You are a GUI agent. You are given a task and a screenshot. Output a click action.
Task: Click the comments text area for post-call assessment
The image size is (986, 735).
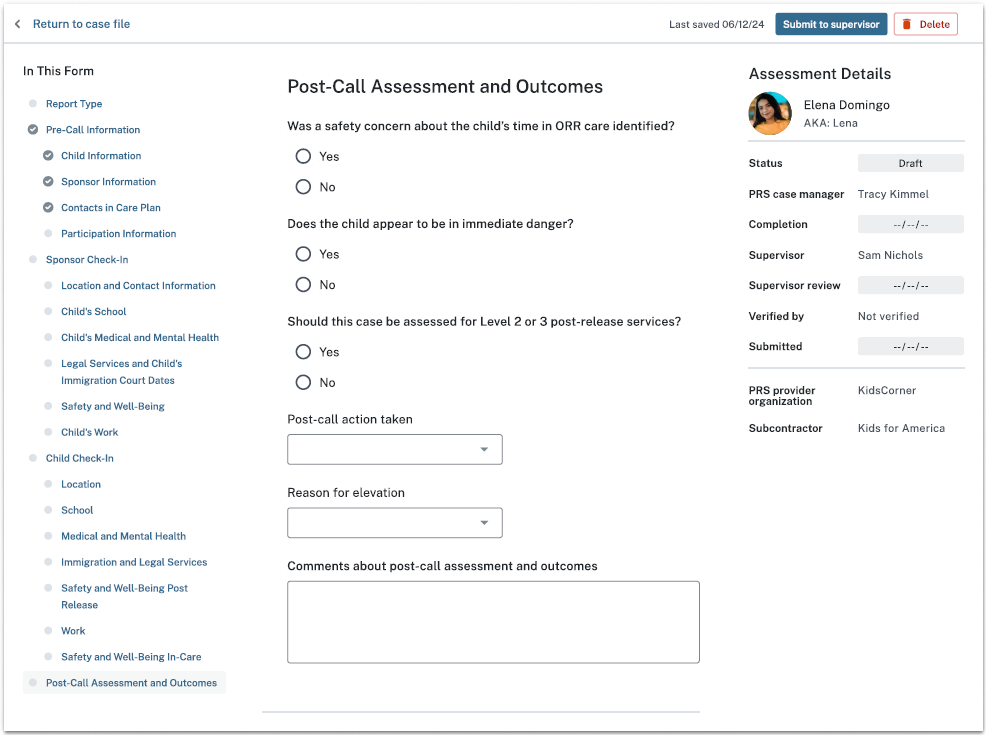pos(493,622)
